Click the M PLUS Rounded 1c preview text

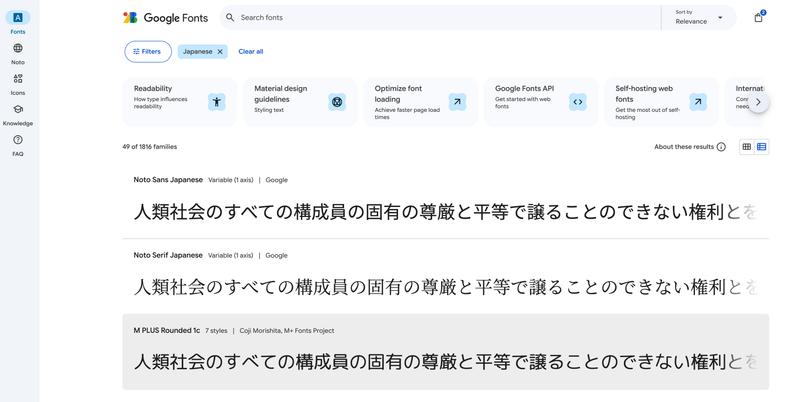(445, 362)
